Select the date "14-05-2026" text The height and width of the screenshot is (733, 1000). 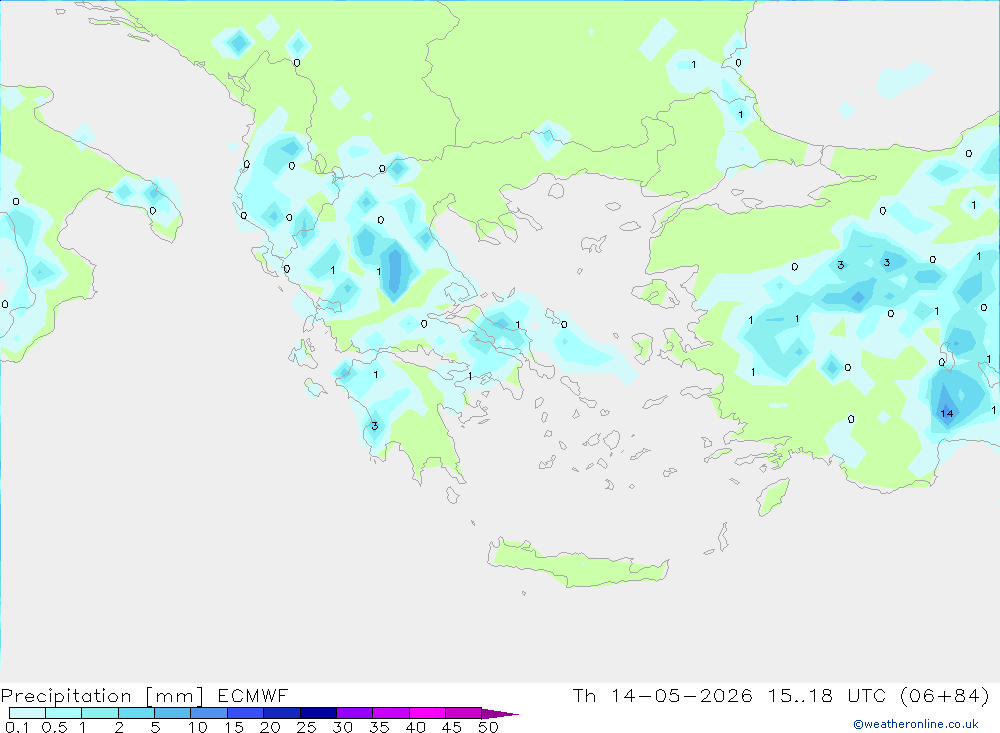[682, 695]
